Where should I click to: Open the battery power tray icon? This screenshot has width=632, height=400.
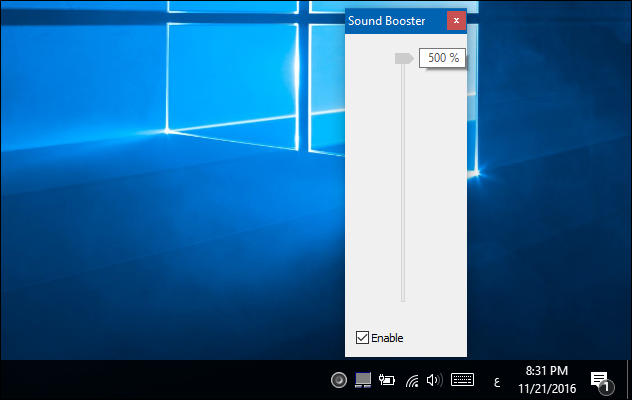point(387,380)
